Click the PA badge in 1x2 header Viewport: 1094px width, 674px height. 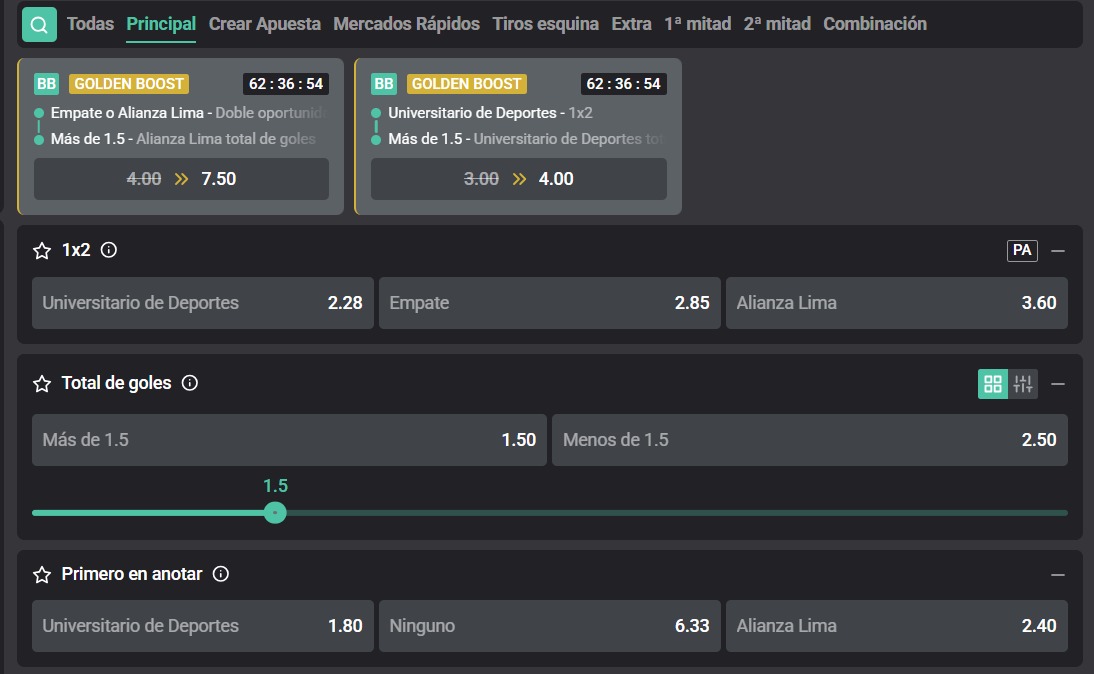[1022, 250]
